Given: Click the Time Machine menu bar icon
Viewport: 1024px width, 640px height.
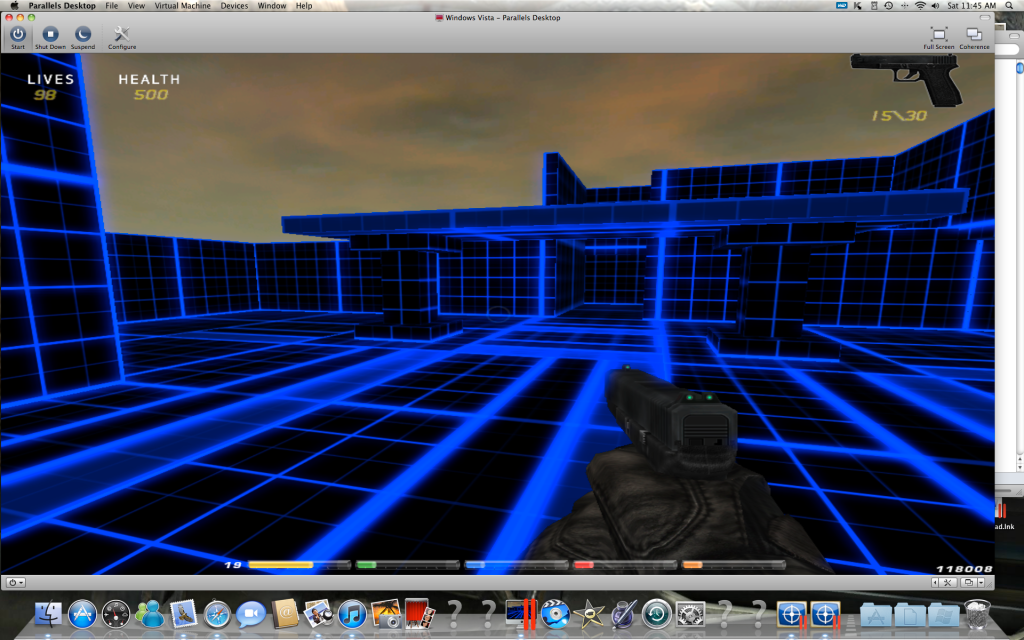Looking at the screenshot, I should (889, 5).
